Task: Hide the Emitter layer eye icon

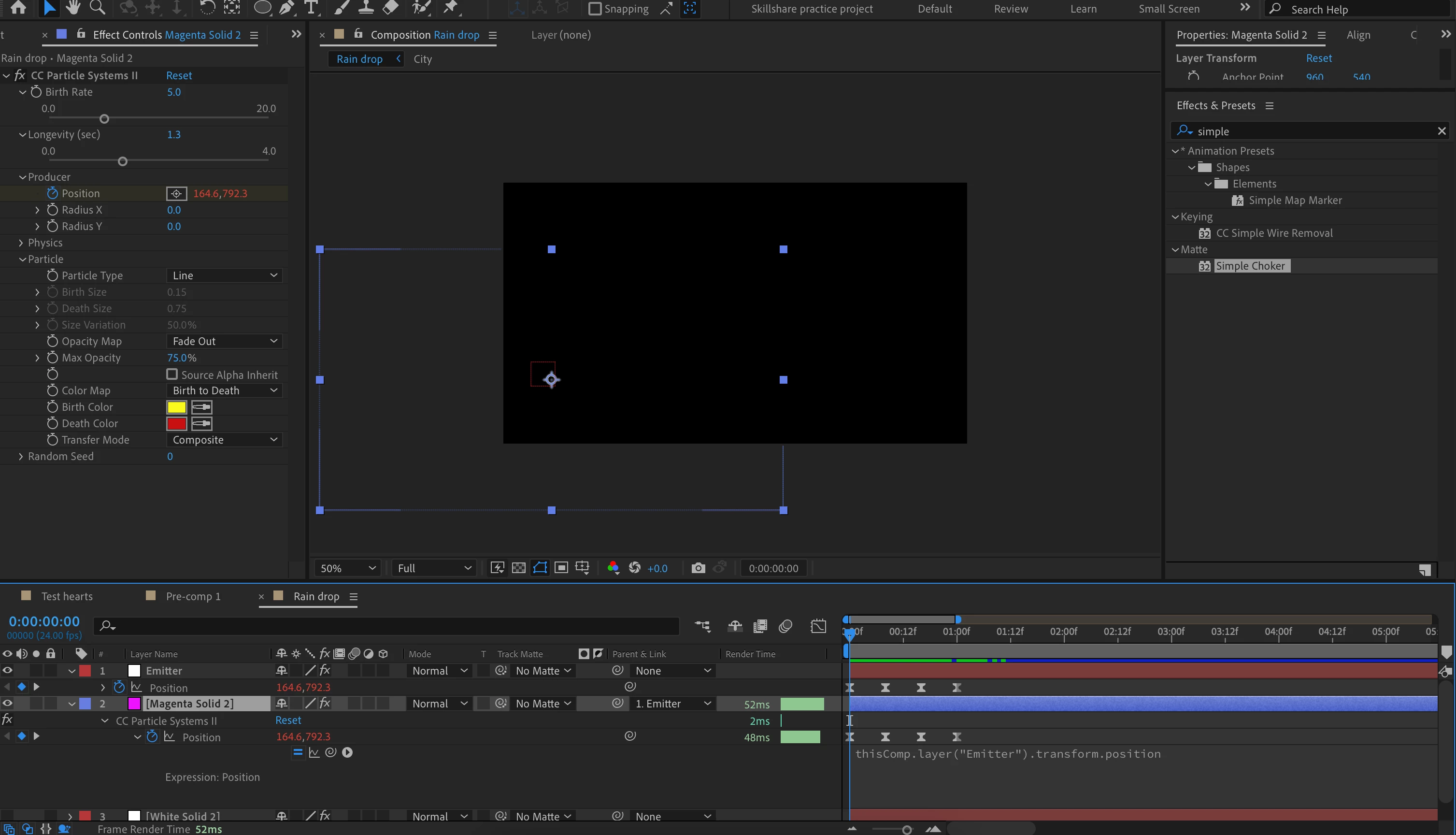Action: point(7,670)
